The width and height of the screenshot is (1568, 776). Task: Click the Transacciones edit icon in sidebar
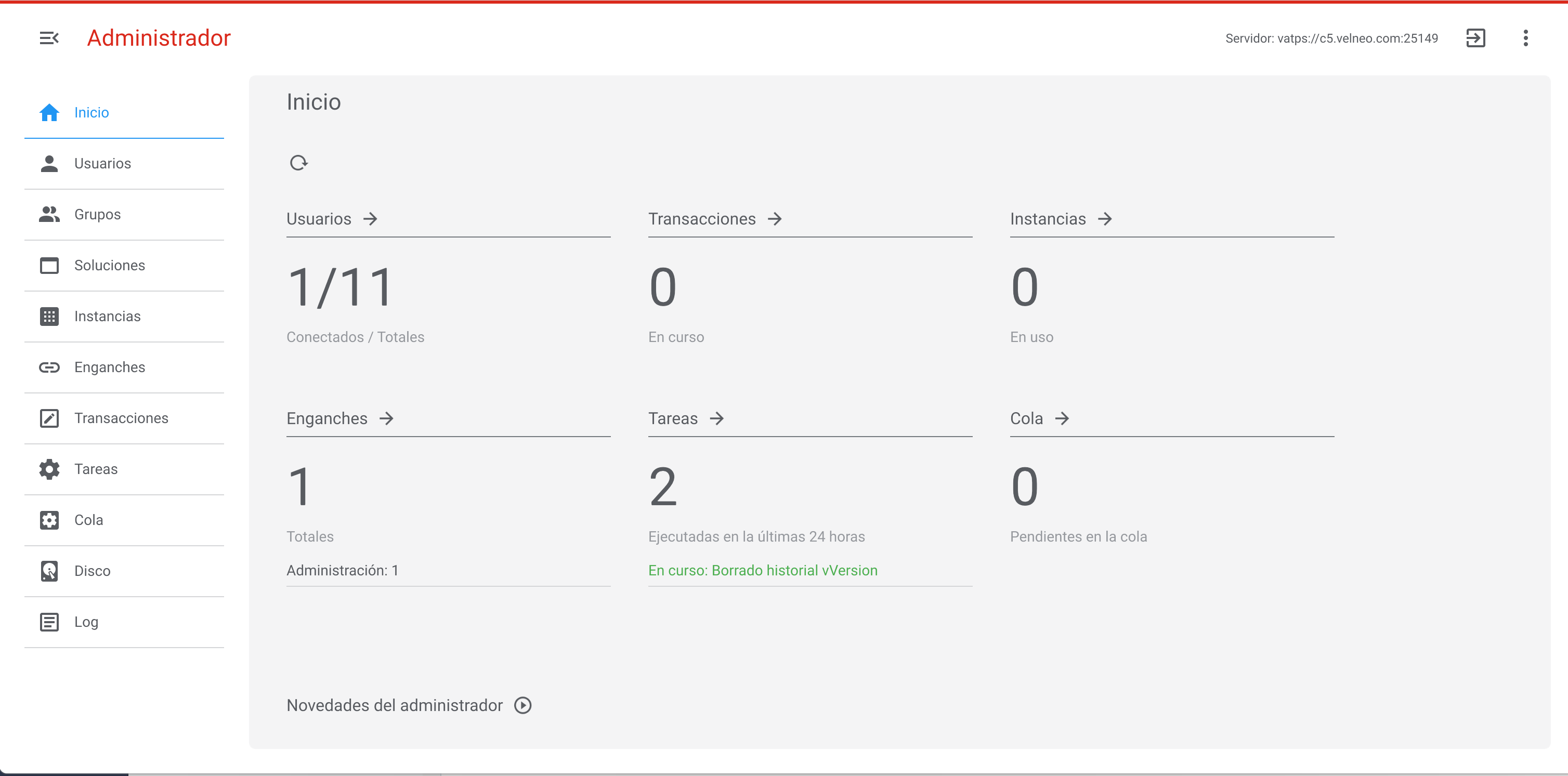pyautogui.click(x=49, y=418)
